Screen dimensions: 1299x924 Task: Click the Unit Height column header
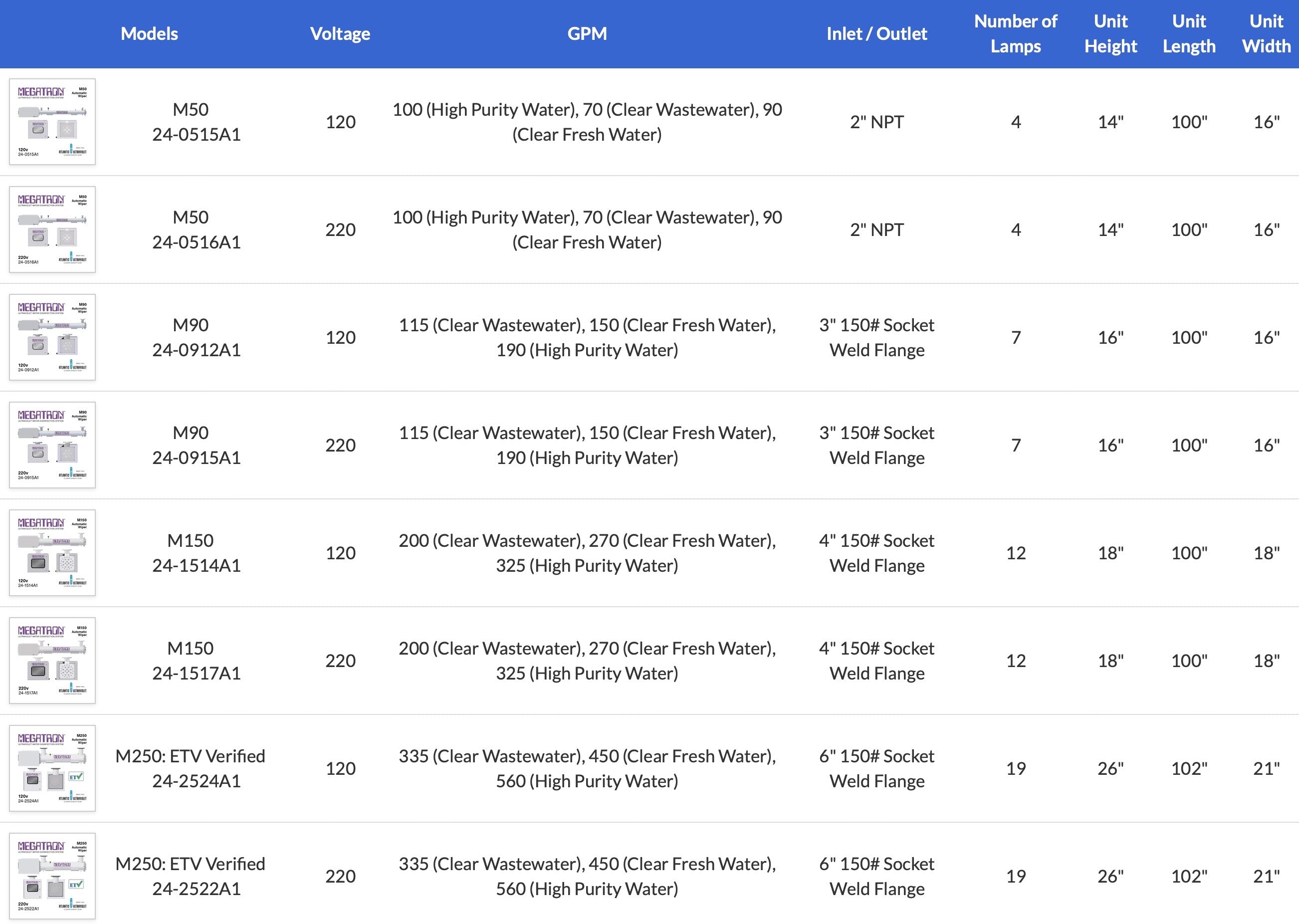pos(1110,33)
